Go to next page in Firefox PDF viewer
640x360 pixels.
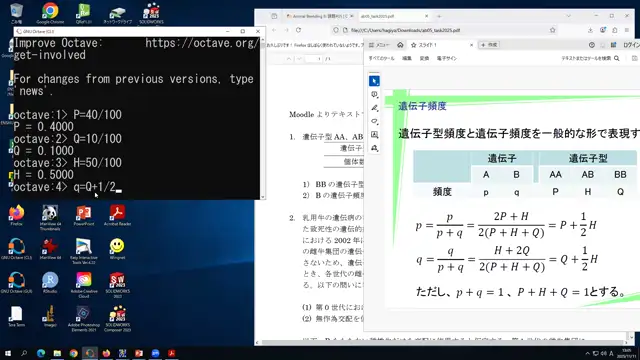[299, 59]
